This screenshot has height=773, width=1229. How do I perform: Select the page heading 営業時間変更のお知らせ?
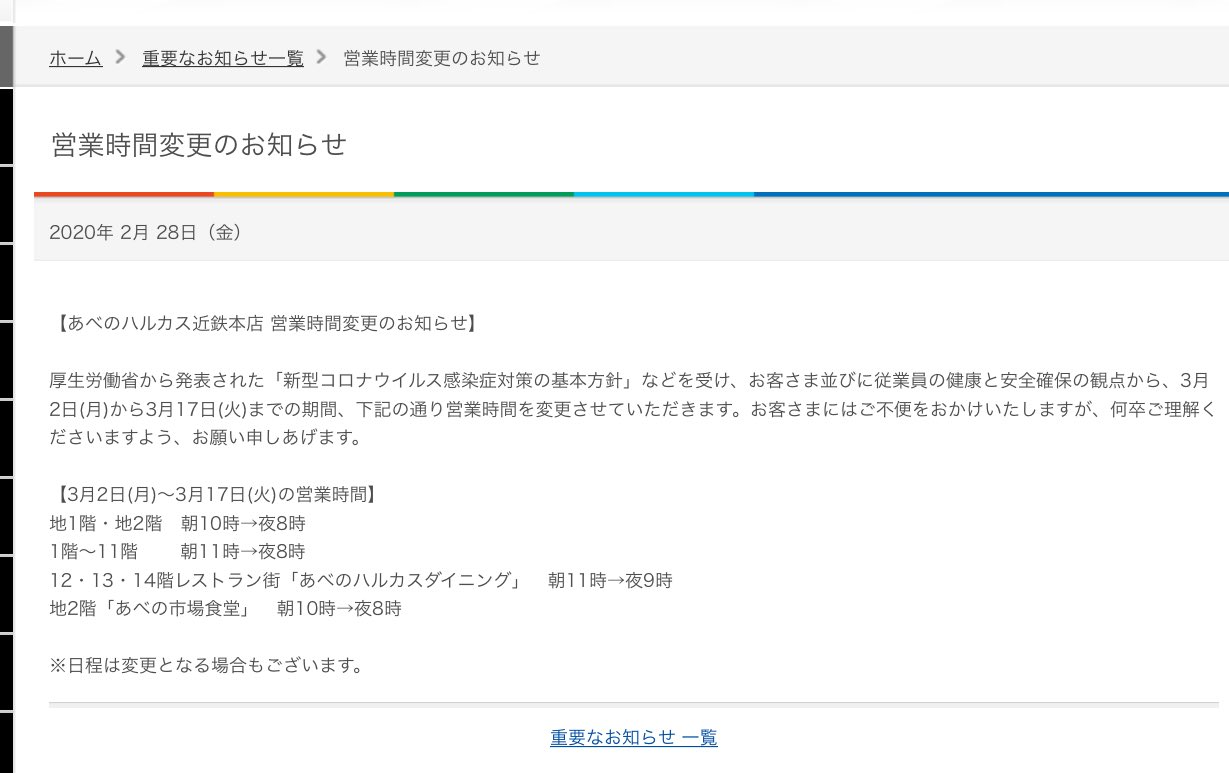coord(198,145)
